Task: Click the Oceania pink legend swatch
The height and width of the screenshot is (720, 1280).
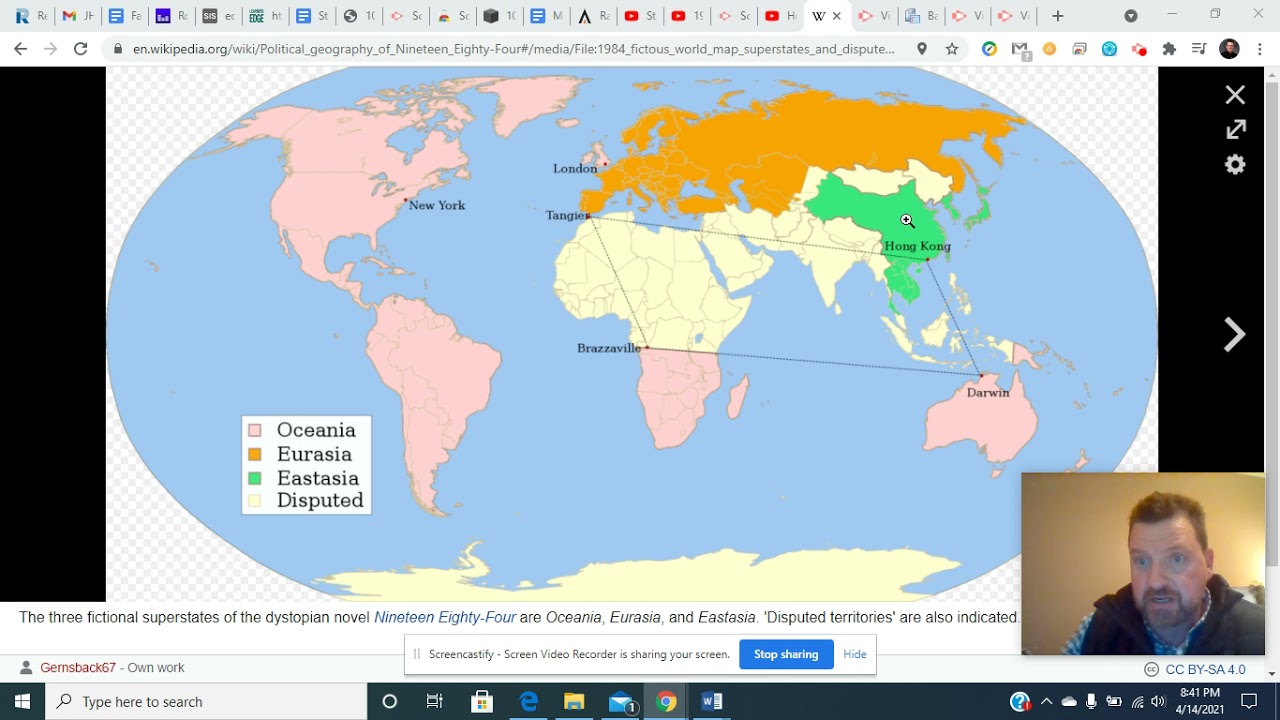Action: 255,430
